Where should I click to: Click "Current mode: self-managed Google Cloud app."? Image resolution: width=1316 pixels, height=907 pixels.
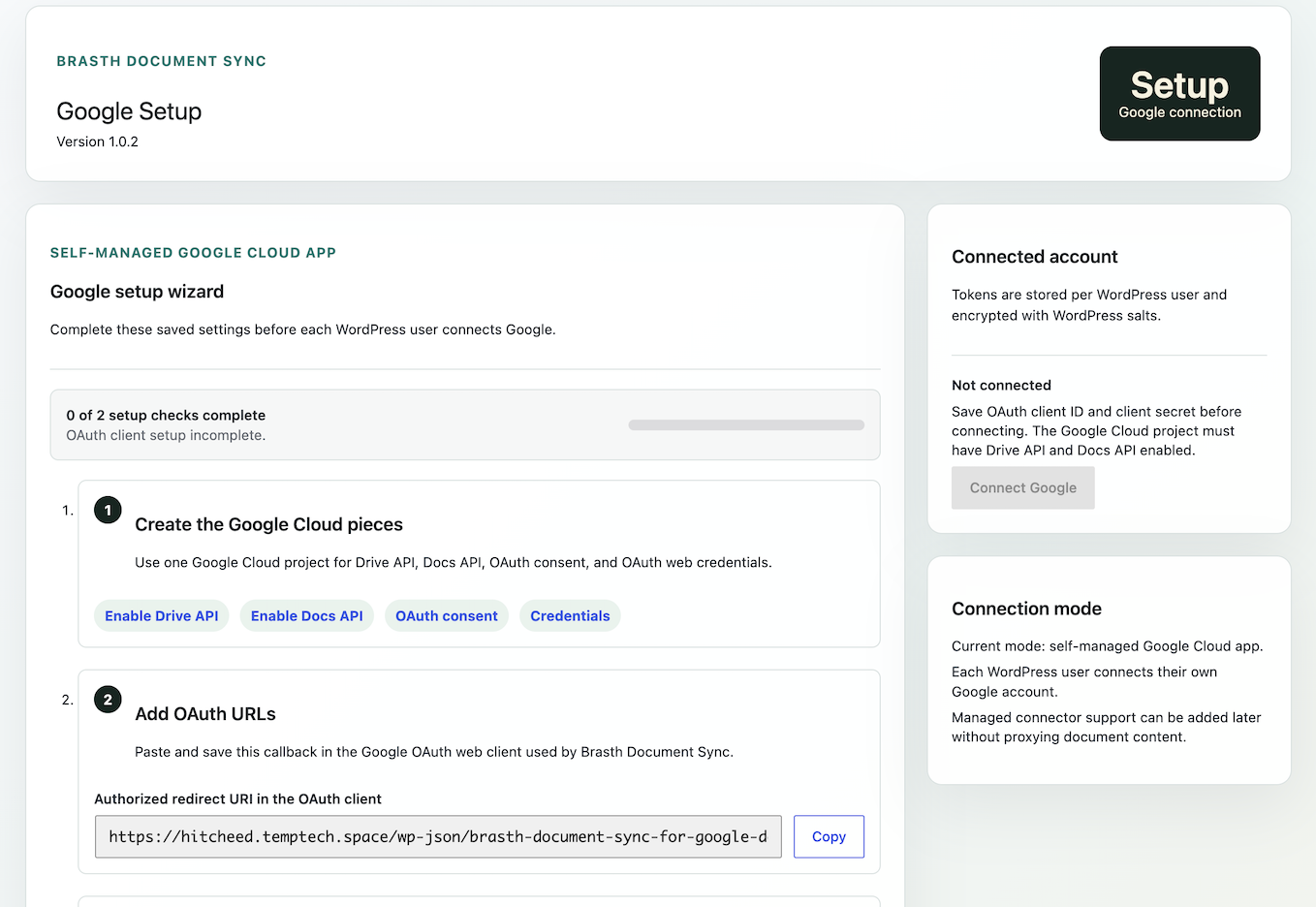1108,646
